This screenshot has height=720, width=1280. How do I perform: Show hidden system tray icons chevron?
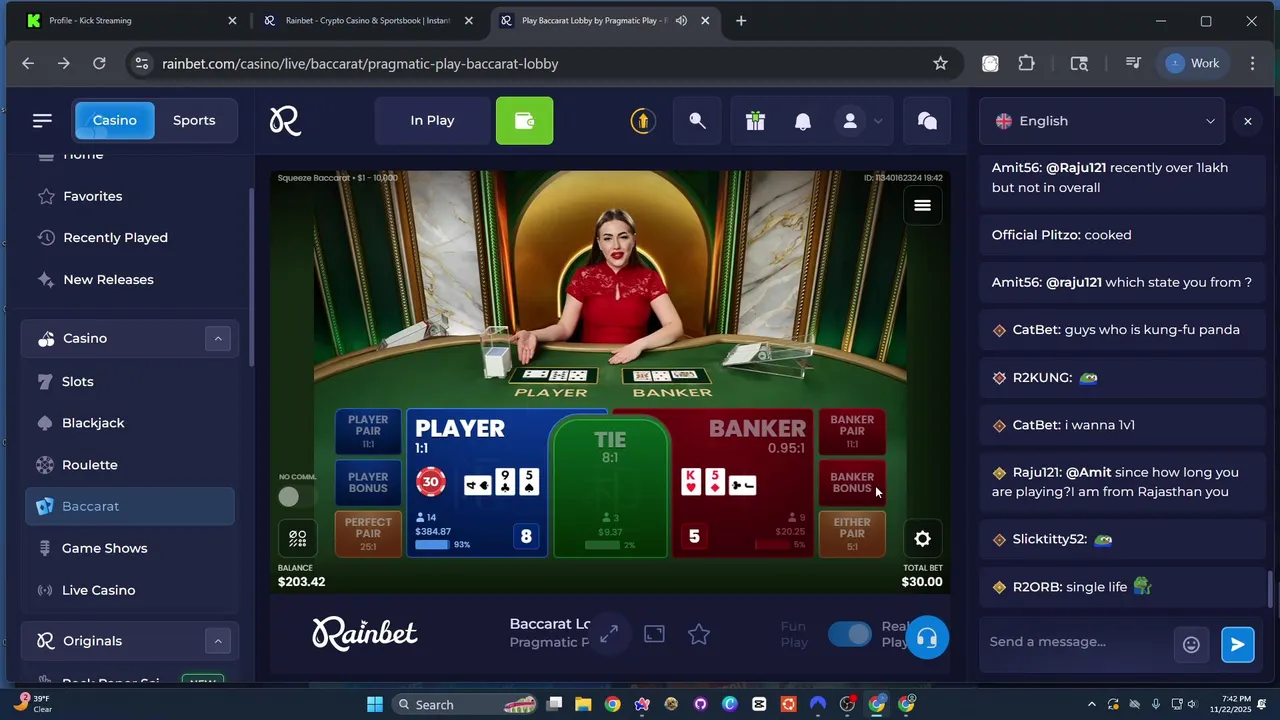(x=1091, y=704)
